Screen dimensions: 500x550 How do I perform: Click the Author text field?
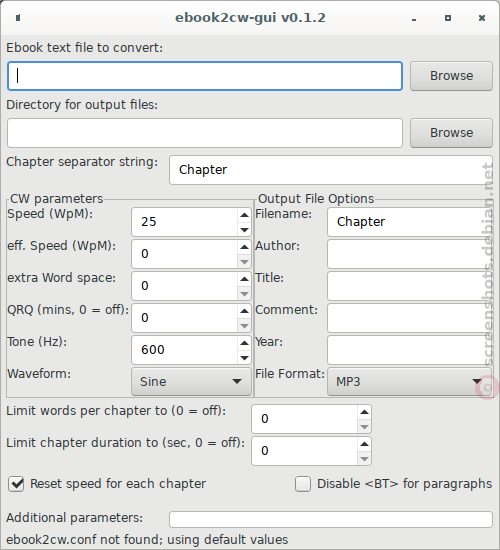pos(409,254)
